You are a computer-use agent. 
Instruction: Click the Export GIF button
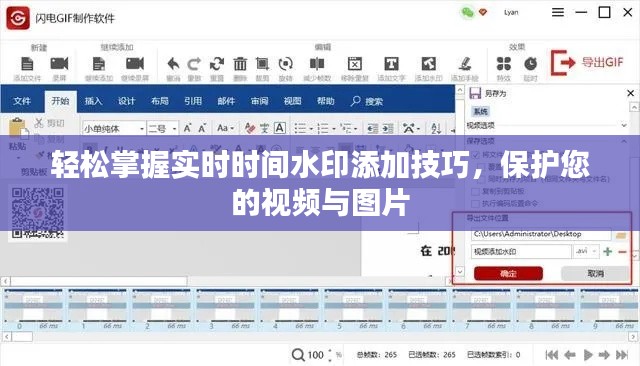point(587,62)
